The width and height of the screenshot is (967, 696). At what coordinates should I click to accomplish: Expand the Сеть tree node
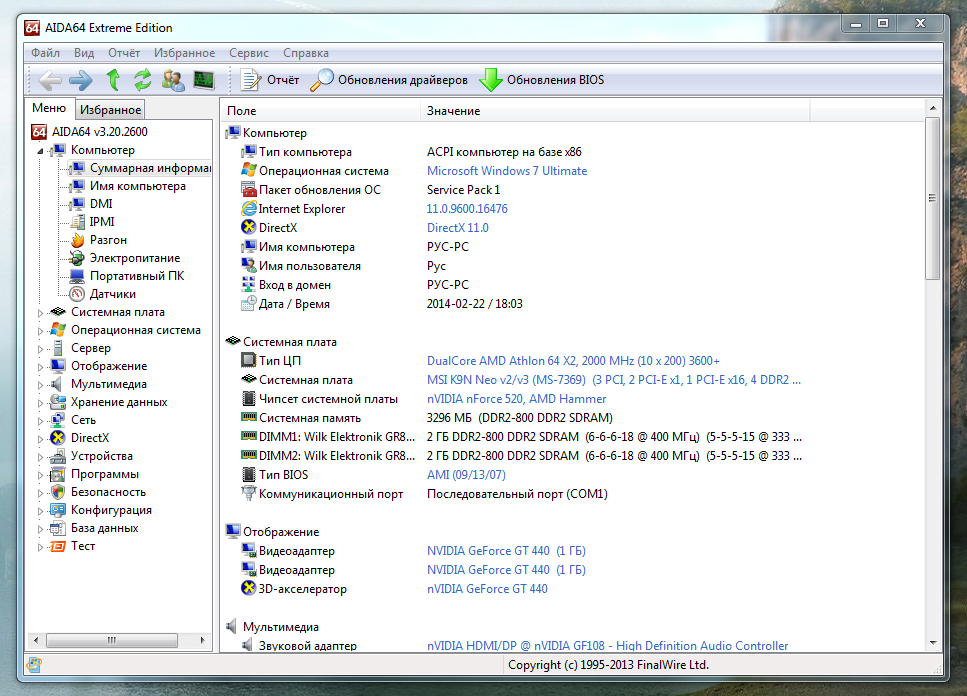(41, 421)
